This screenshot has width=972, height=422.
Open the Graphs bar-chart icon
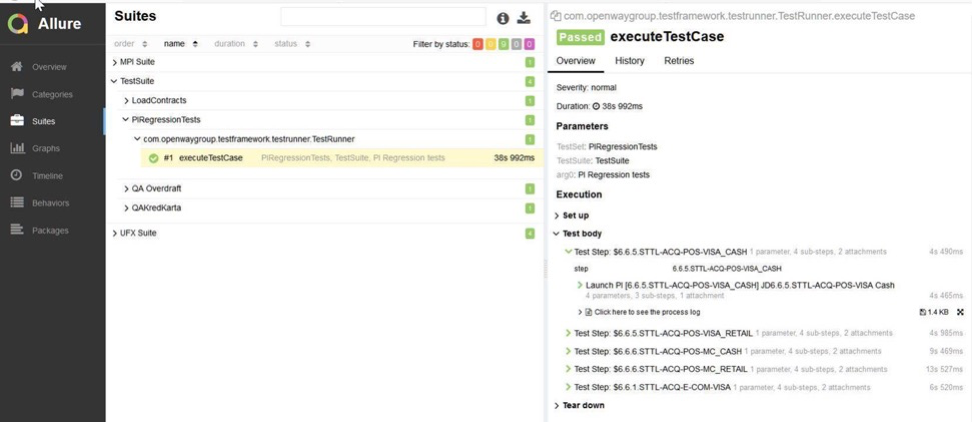click(x=17, y=148)
